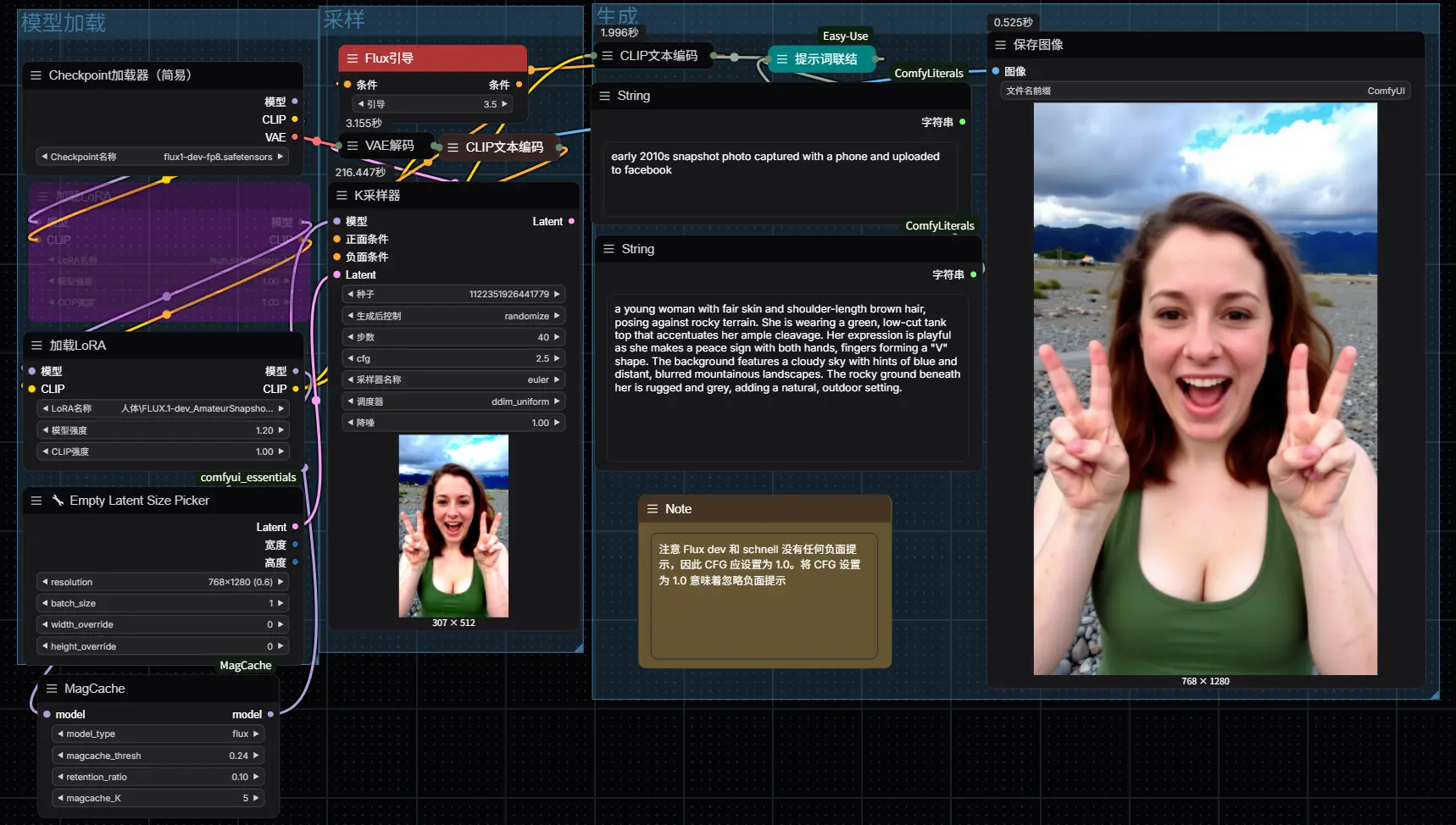This screenshot has height=825, width=1456.
Task: Decrease the cfg value with left arrow
Action: tap(351, 358)
